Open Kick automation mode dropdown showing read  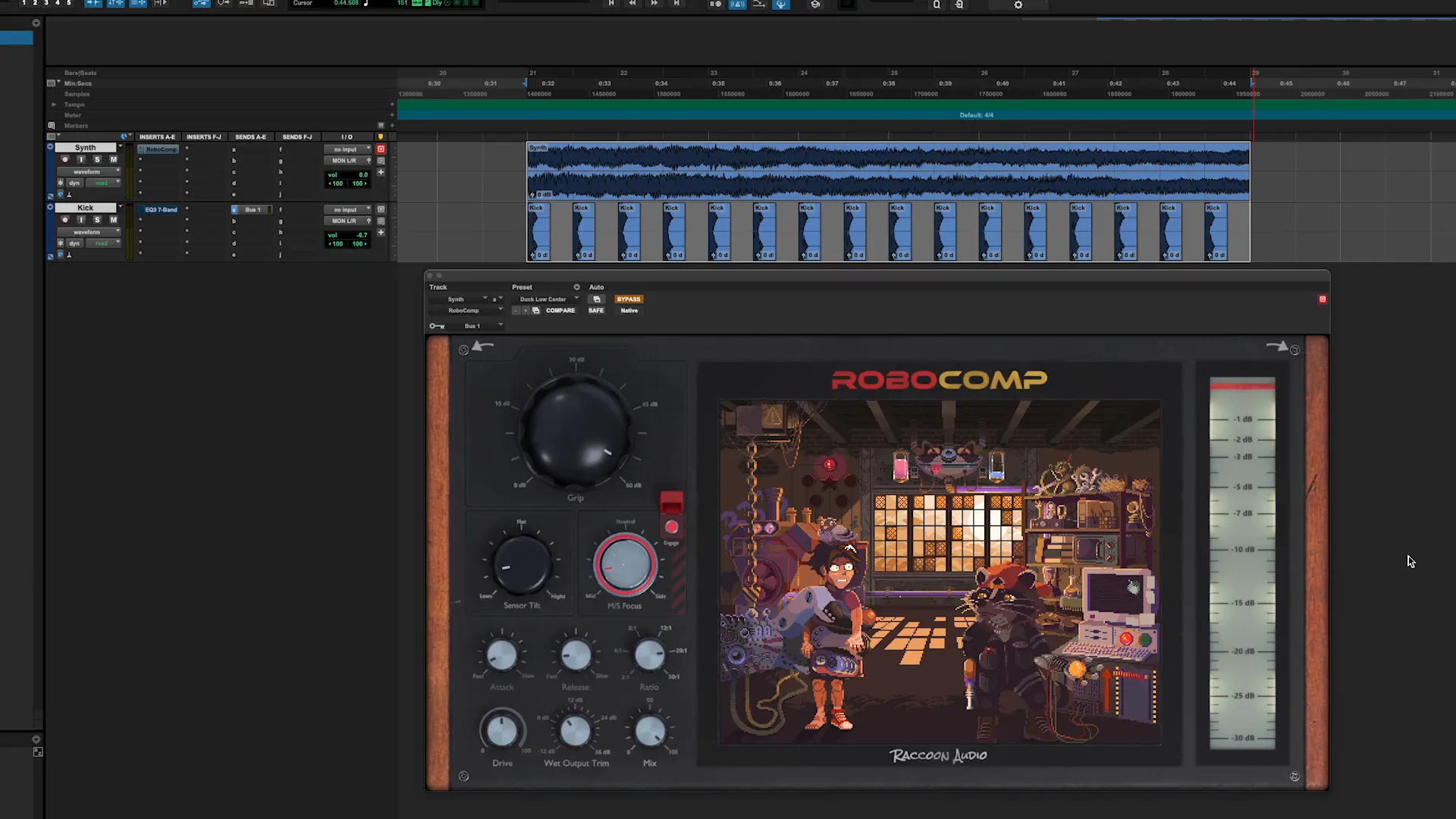point(104,243)
